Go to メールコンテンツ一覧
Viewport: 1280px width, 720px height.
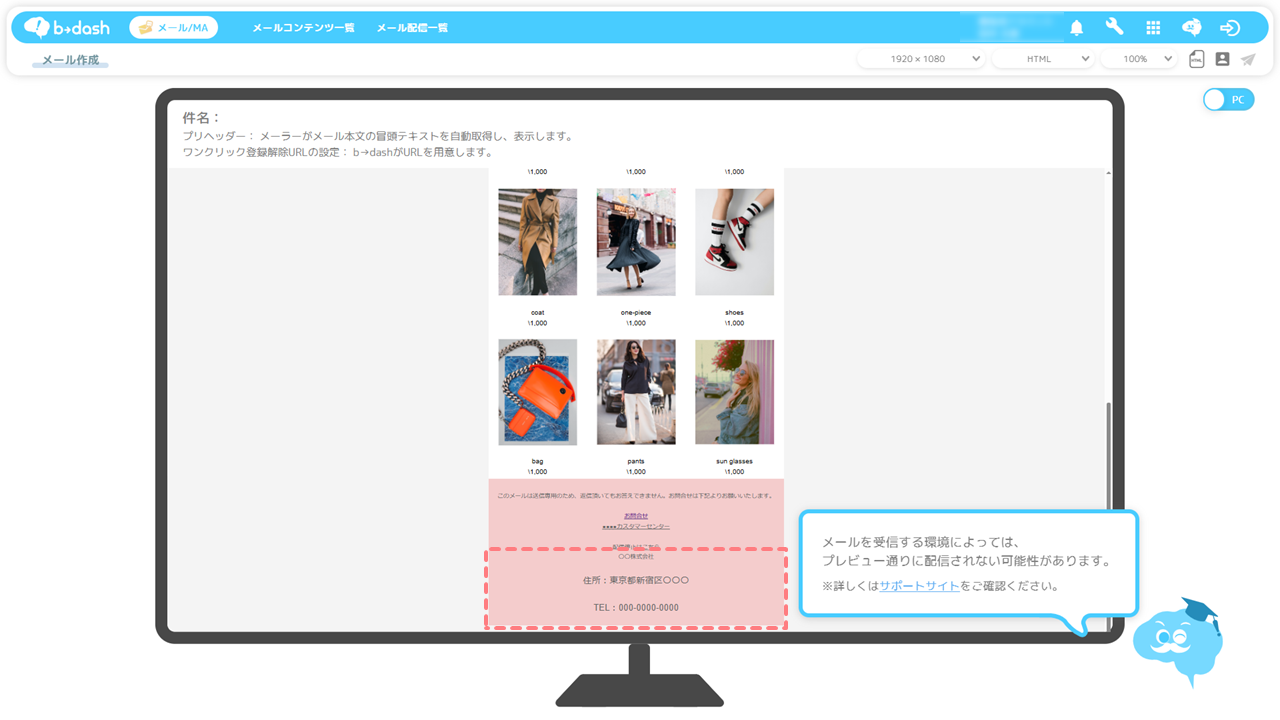point(303,28)
